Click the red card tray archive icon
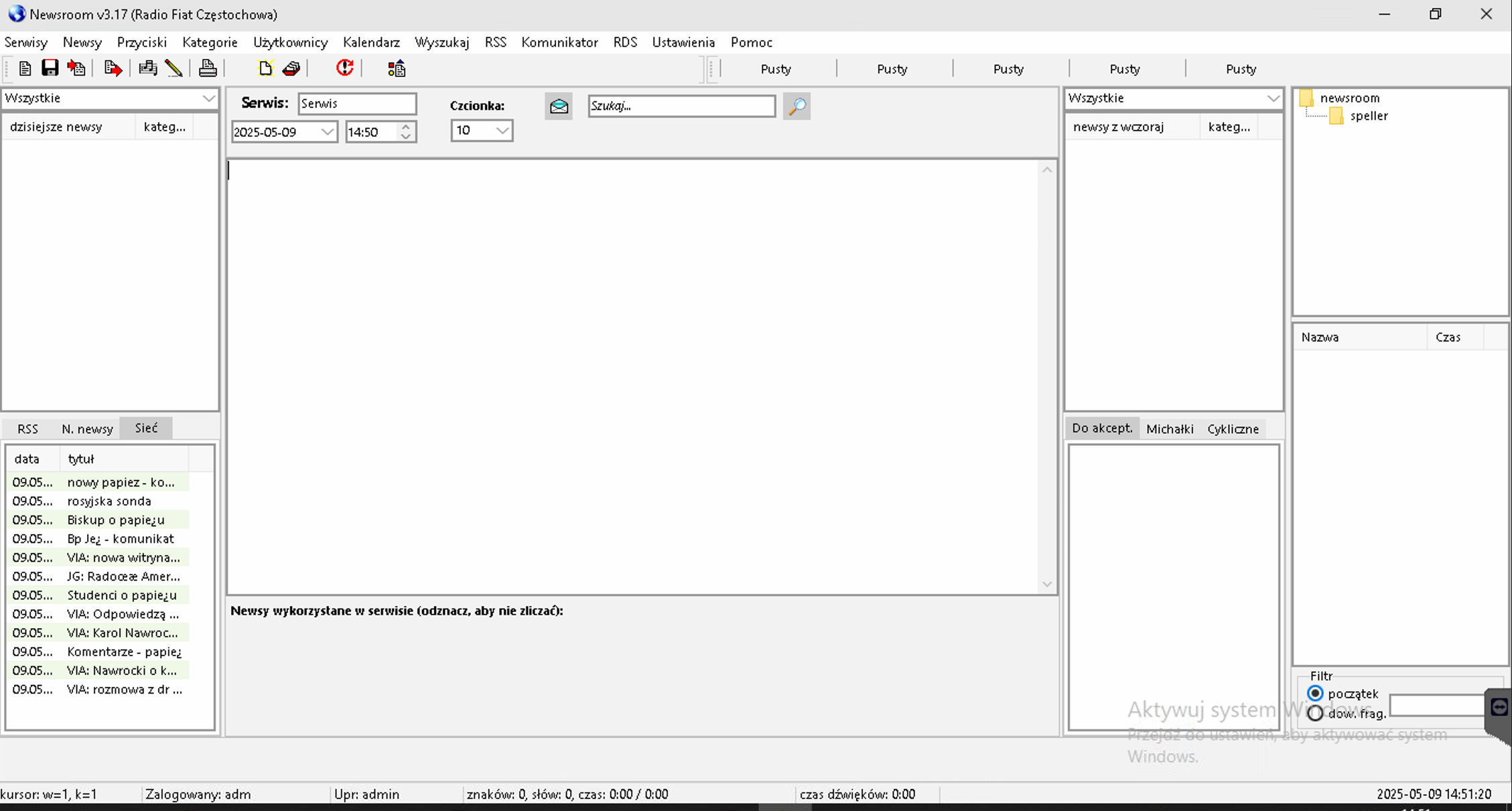 click(x=291, y=68)
